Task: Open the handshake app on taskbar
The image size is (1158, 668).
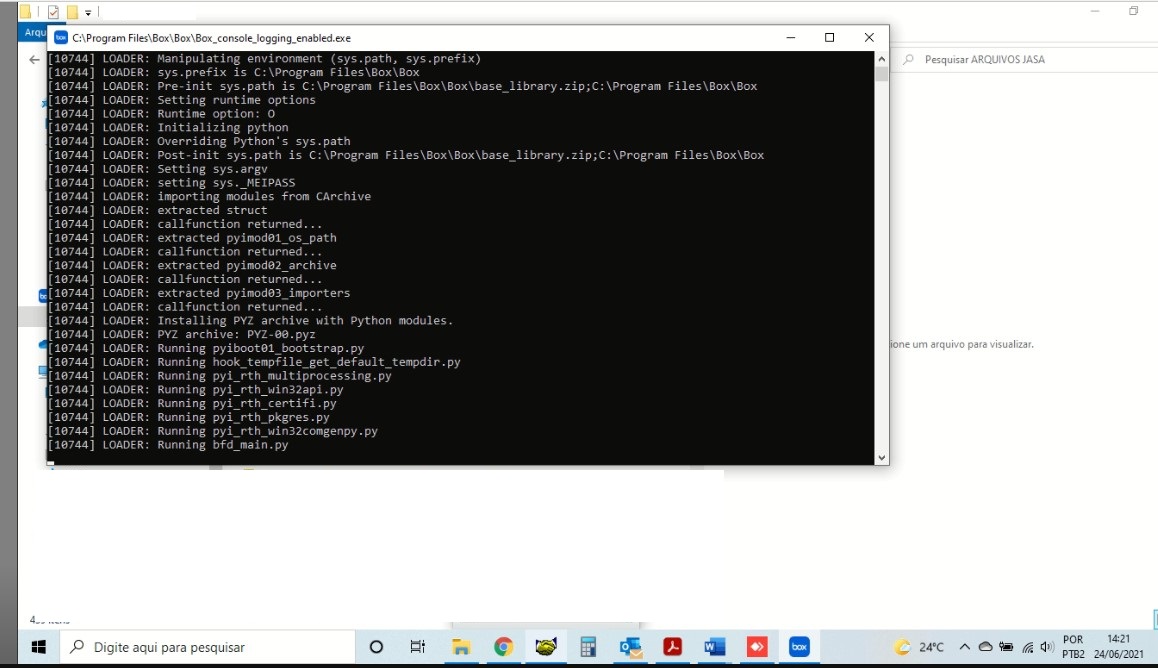Action: 546,647
